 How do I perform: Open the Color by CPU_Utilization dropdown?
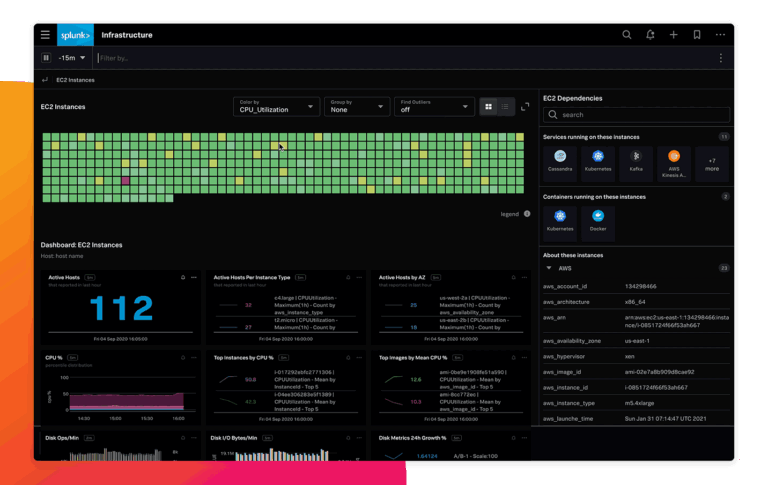(x=276, y=107)
